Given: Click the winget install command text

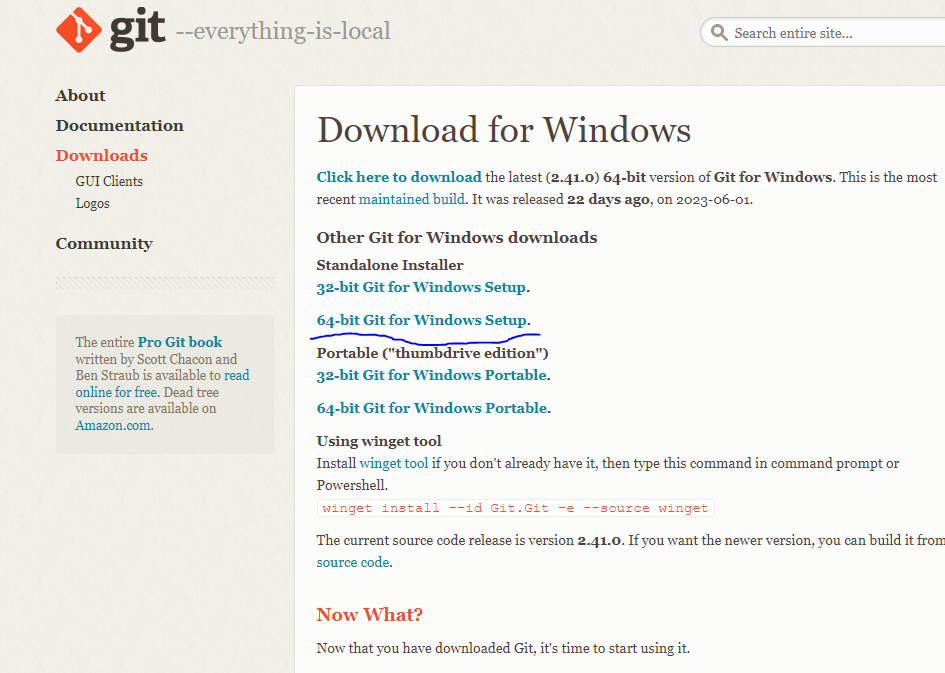Looking at the screenshot, I should (515, 508).
